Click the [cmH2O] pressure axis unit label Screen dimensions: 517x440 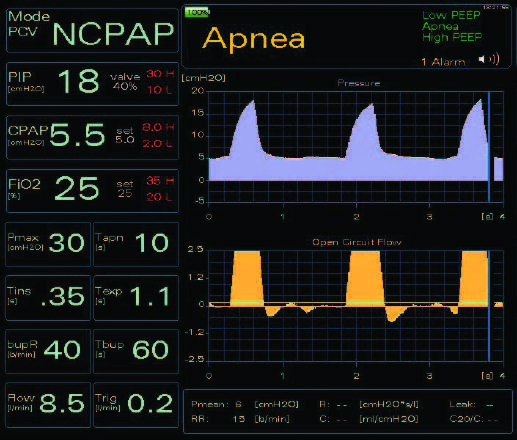[203, 78]
